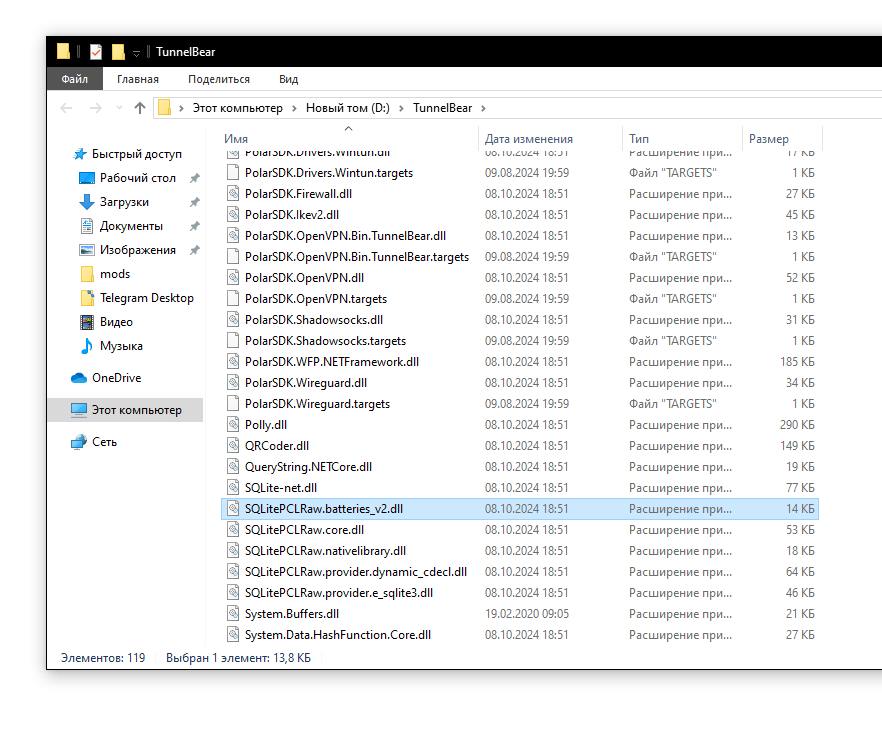This screenshot has height=729, width=882.
Task: Click the pin icon next to Загрузки
Action: [195, 202]
